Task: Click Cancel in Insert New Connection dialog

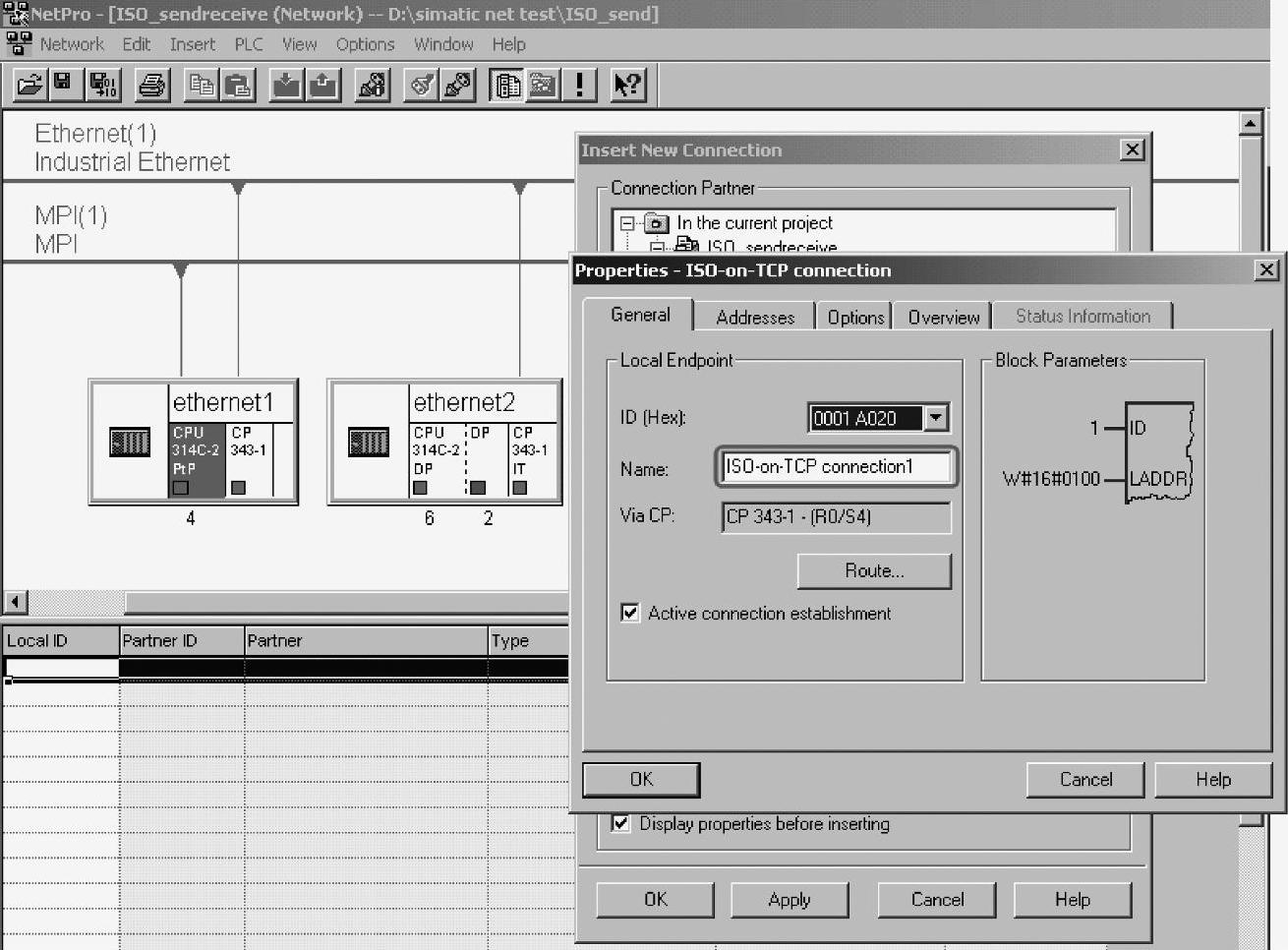Action: coord(937,899)
